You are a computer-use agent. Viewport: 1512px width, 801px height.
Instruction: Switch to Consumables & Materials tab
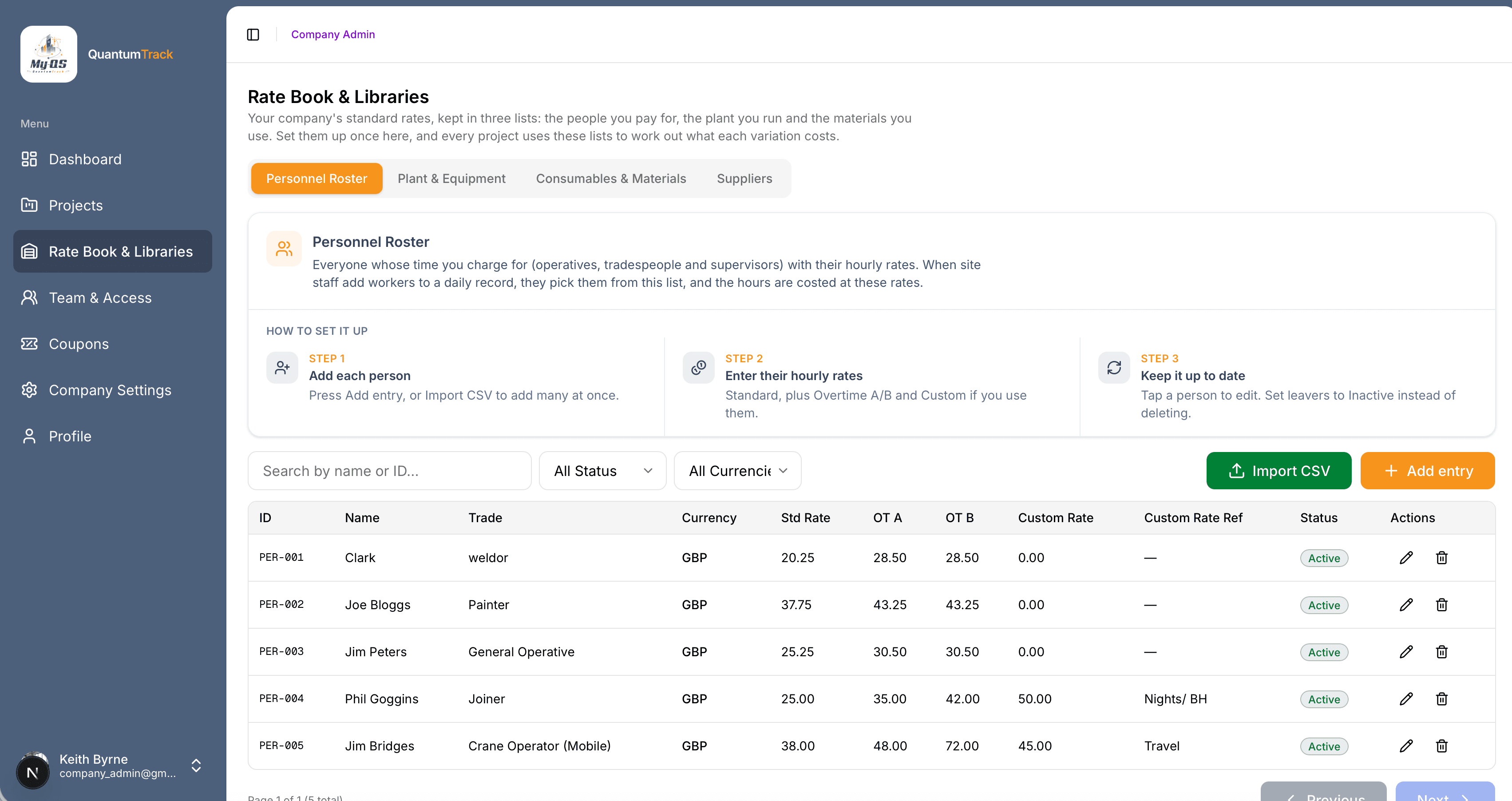click(611, 178)
